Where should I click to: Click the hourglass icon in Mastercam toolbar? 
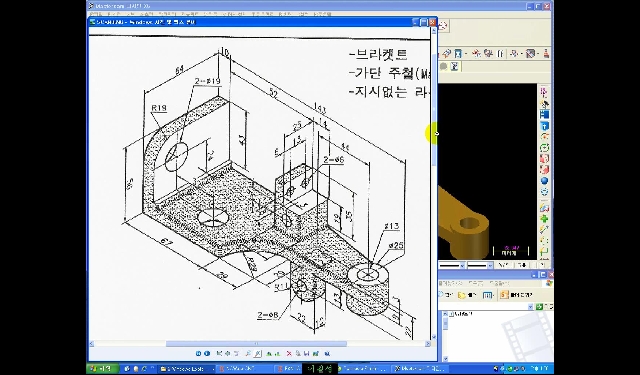[458, 53]
